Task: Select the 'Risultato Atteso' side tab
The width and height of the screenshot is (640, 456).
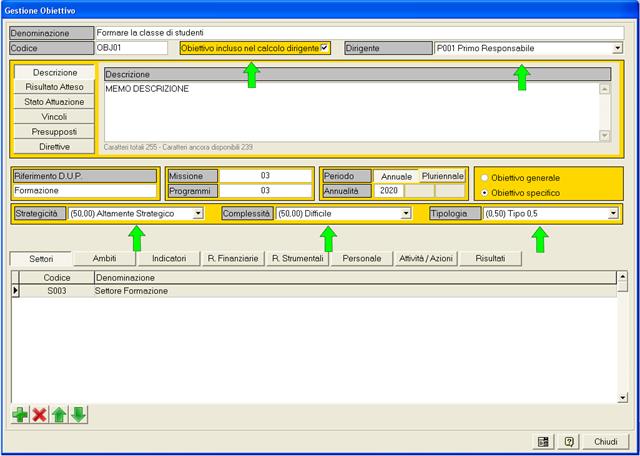Action: click(54, 87)
